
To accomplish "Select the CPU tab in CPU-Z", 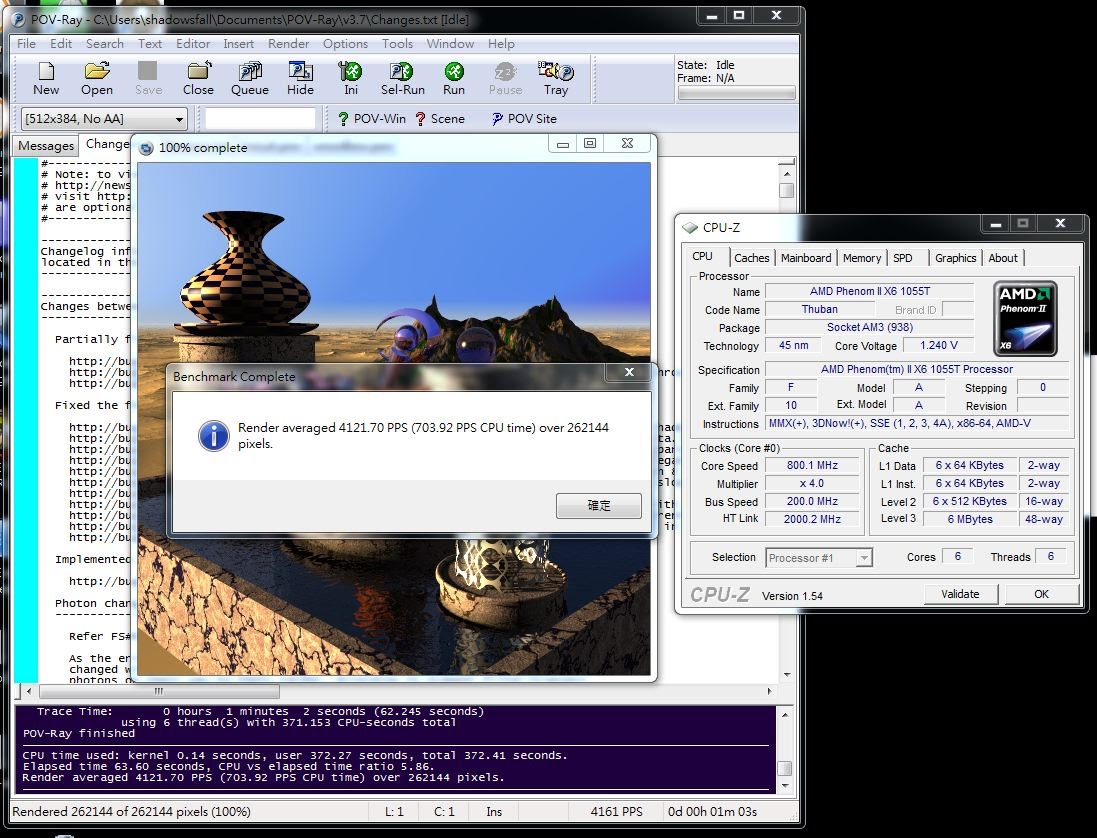I will click(702, 257).
